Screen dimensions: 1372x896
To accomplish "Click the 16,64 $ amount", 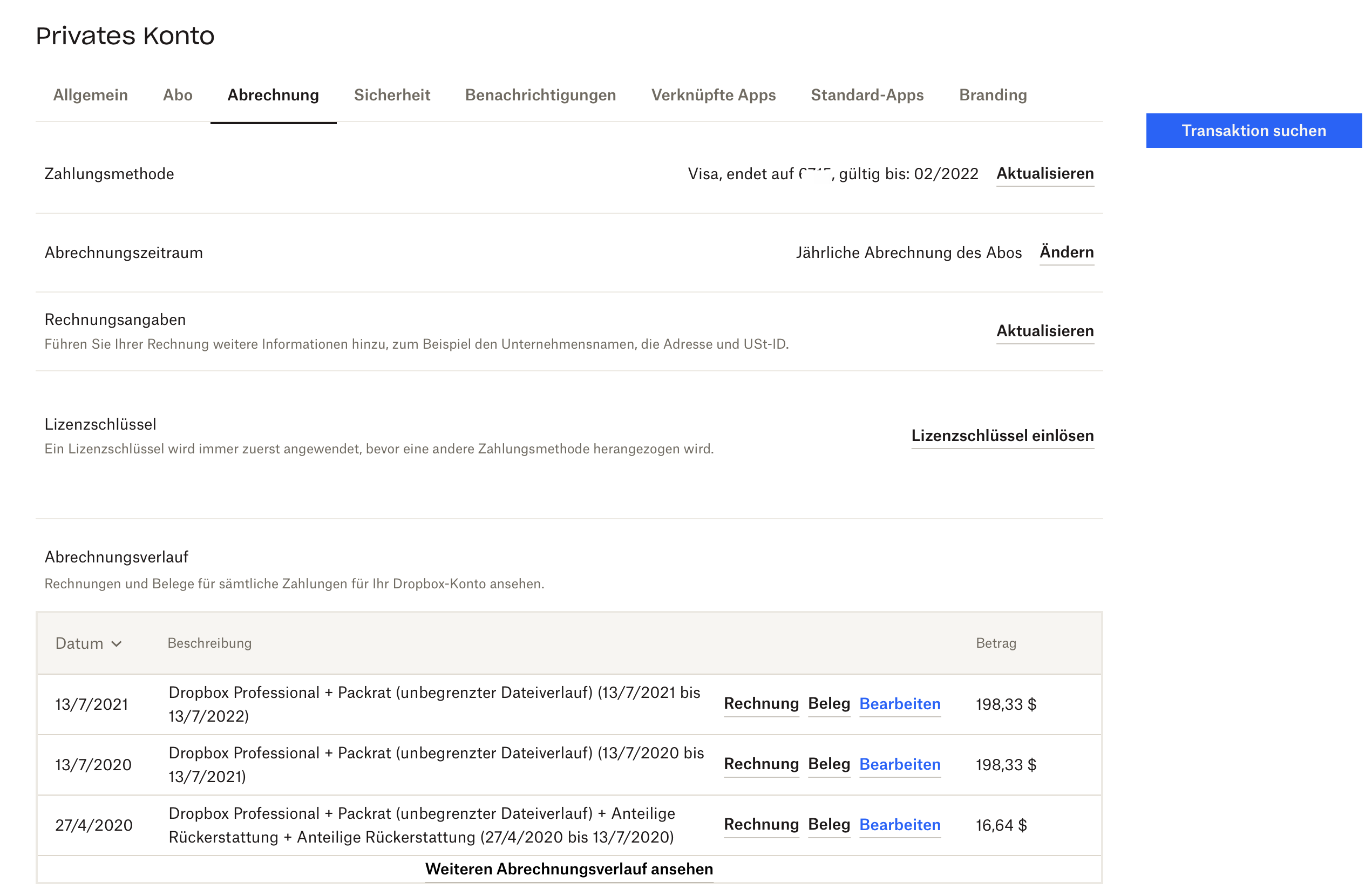I will (1001, 826).
